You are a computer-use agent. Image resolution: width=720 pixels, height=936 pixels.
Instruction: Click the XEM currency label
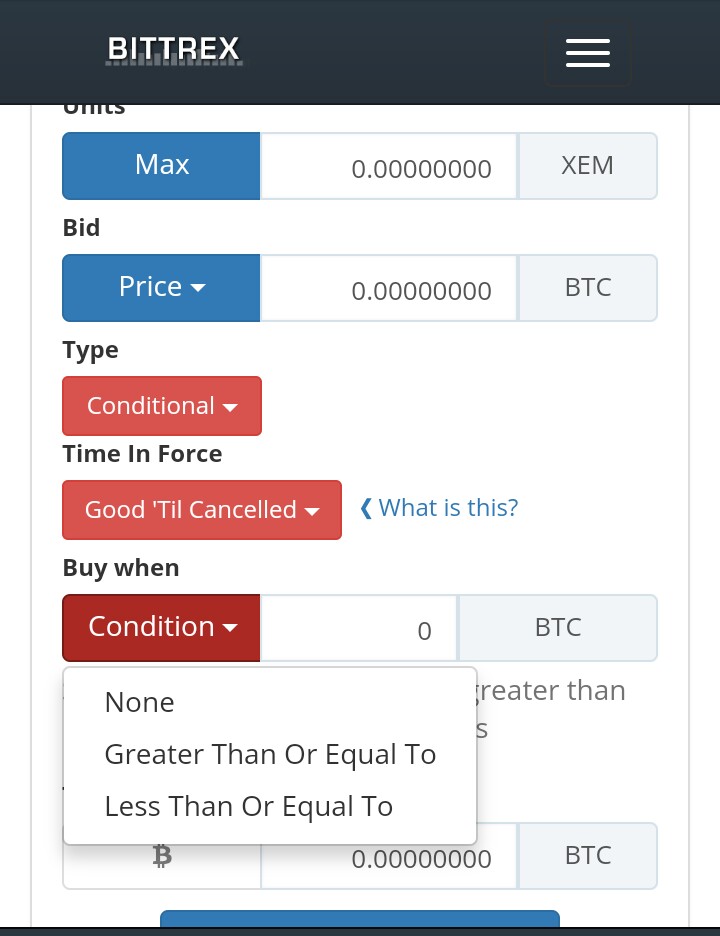(x=587, y=166)
